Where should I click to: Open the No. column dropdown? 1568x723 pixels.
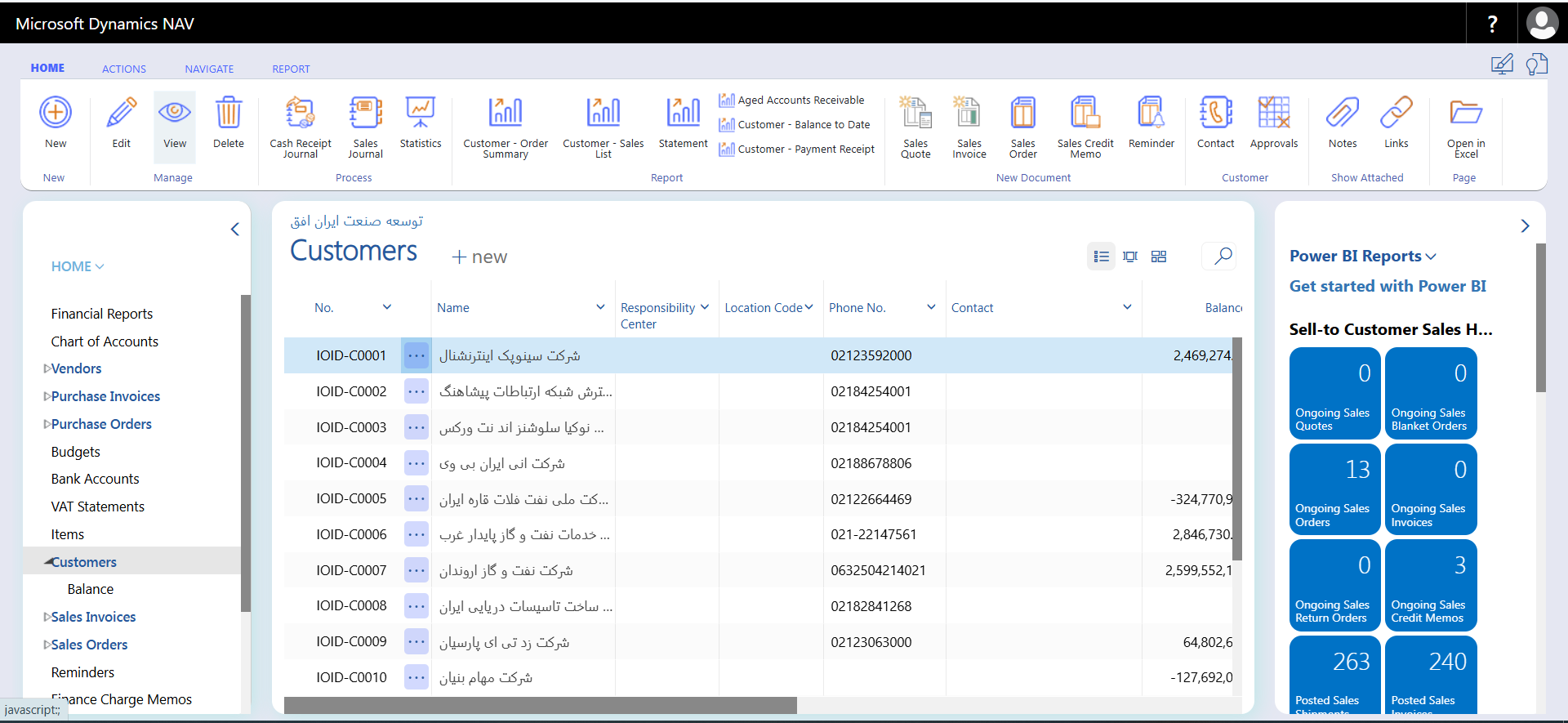pos(387,307)
